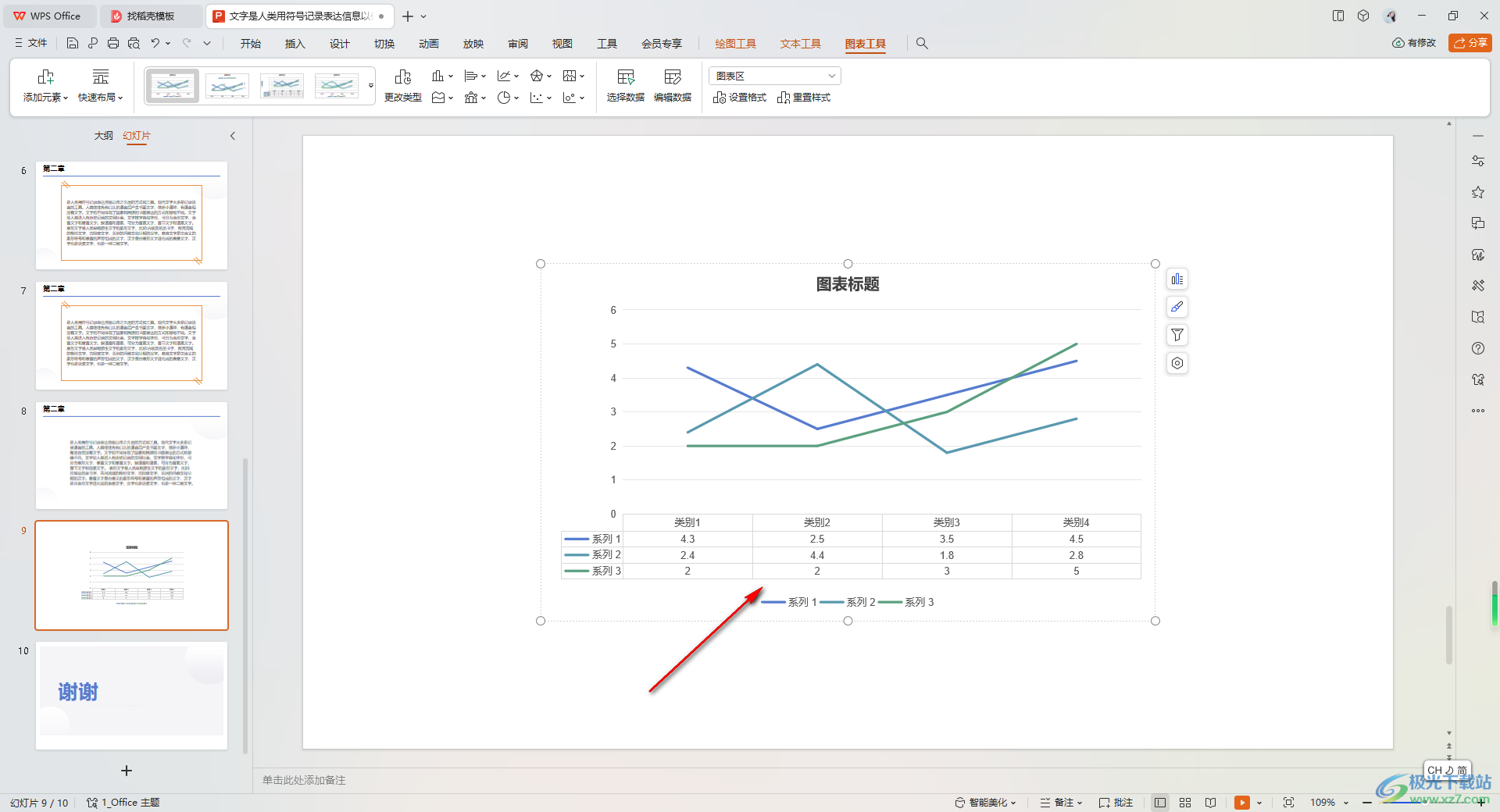This screenshot has height=812, width=1500.
Task: Open the 图表区 chart element combo box
Action: click(x=775, y=76)
